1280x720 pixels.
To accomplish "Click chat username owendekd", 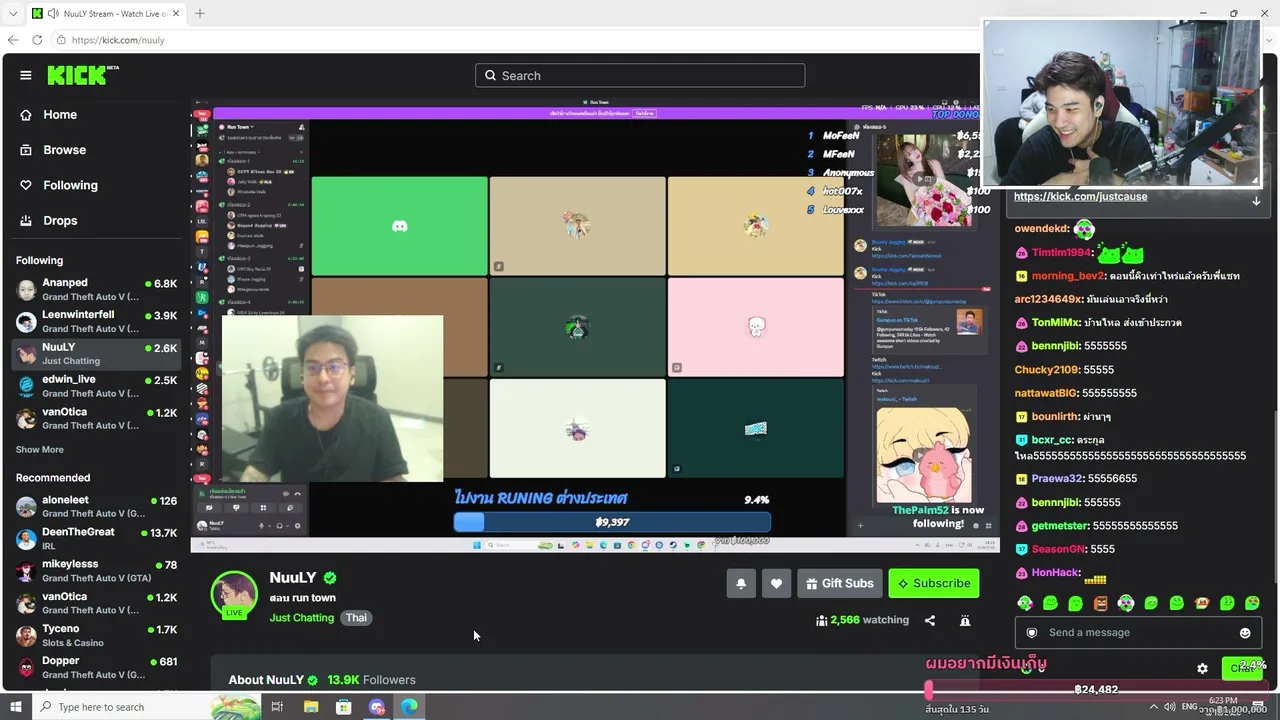I will pyautogui.click(x=1042, y=229).
